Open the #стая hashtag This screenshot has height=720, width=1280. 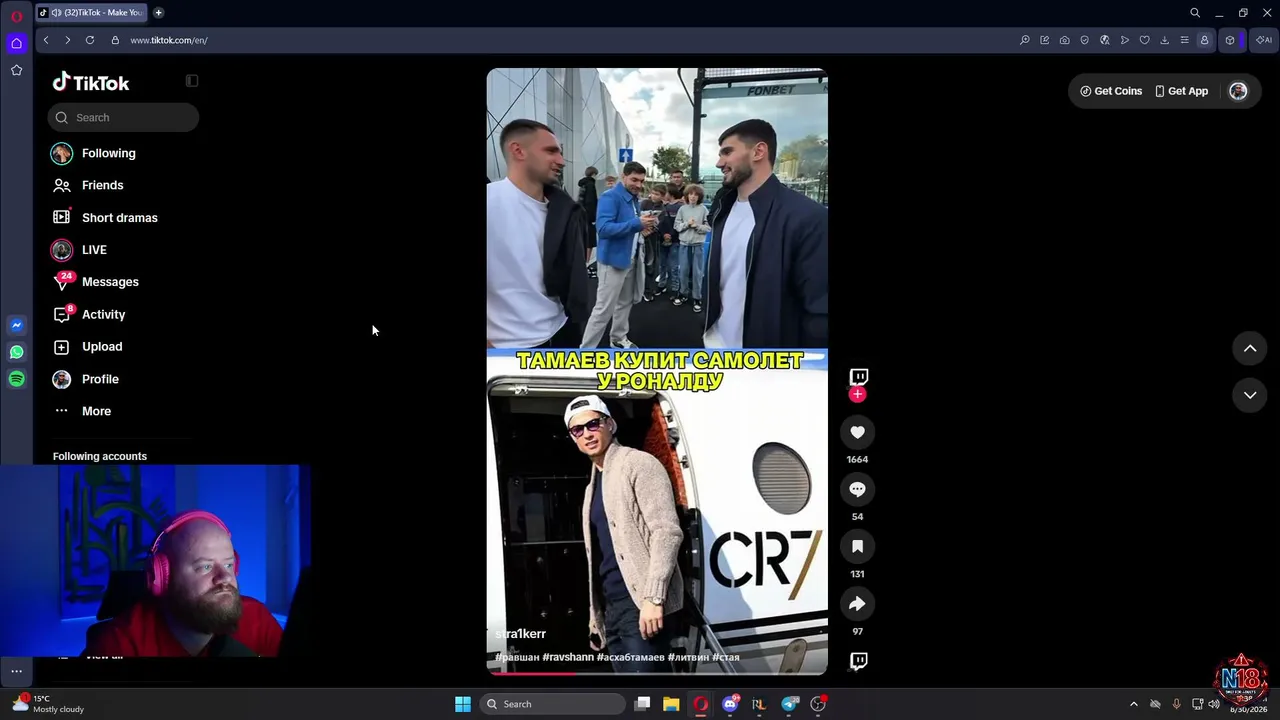tap(726, 657)
